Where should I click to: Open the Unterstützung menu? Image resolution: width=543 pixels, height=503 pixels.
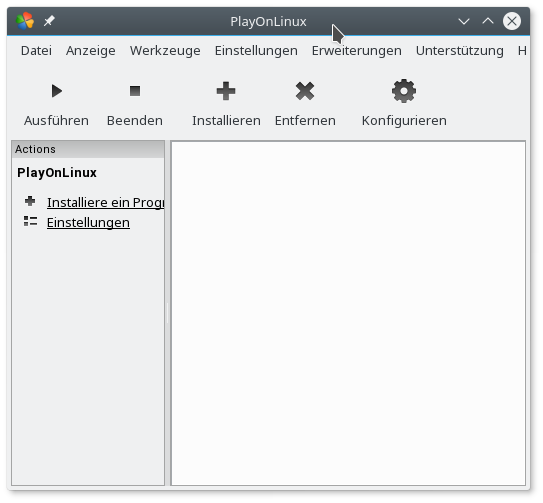pyautogui.click(x=460, y=51)
